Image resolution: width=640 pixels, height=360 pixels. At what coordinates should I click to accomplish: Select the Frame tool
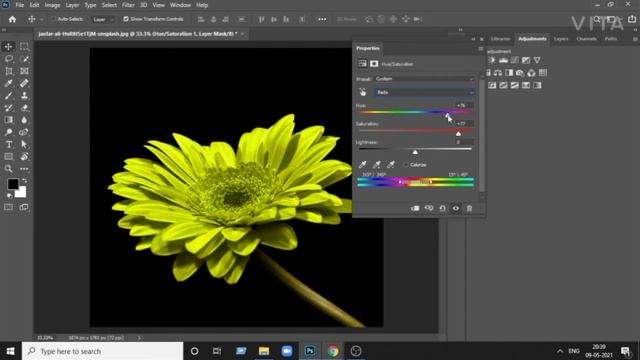(24, 71)
